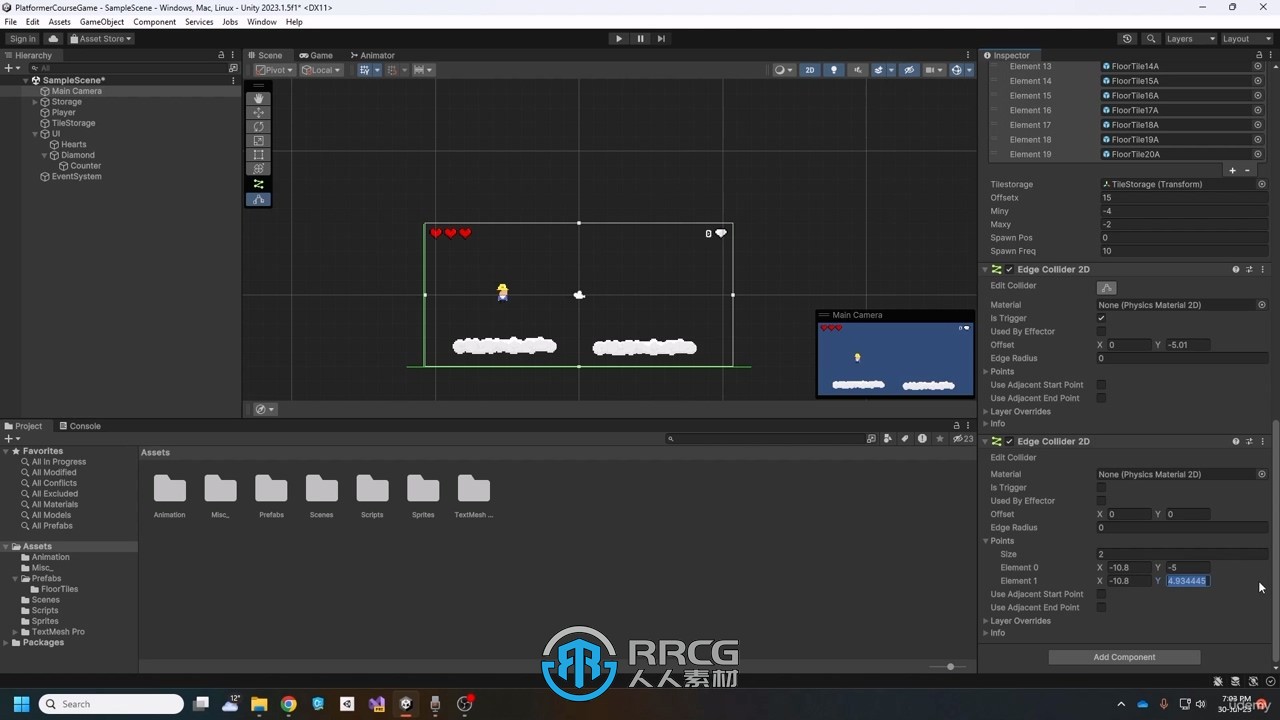Open the Layers dropdown

(1190, 39)
